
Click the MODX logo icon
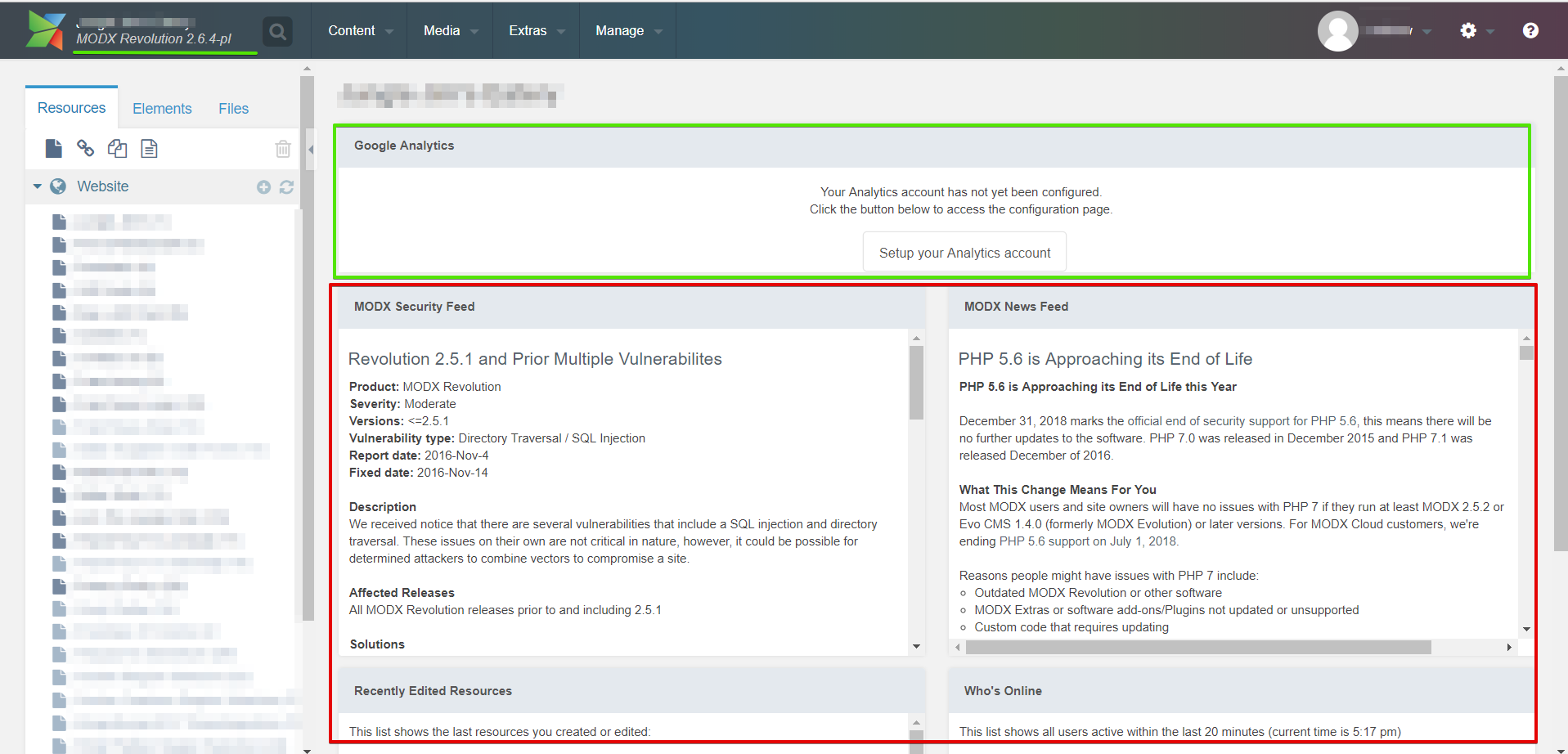[x=46, y=30]
